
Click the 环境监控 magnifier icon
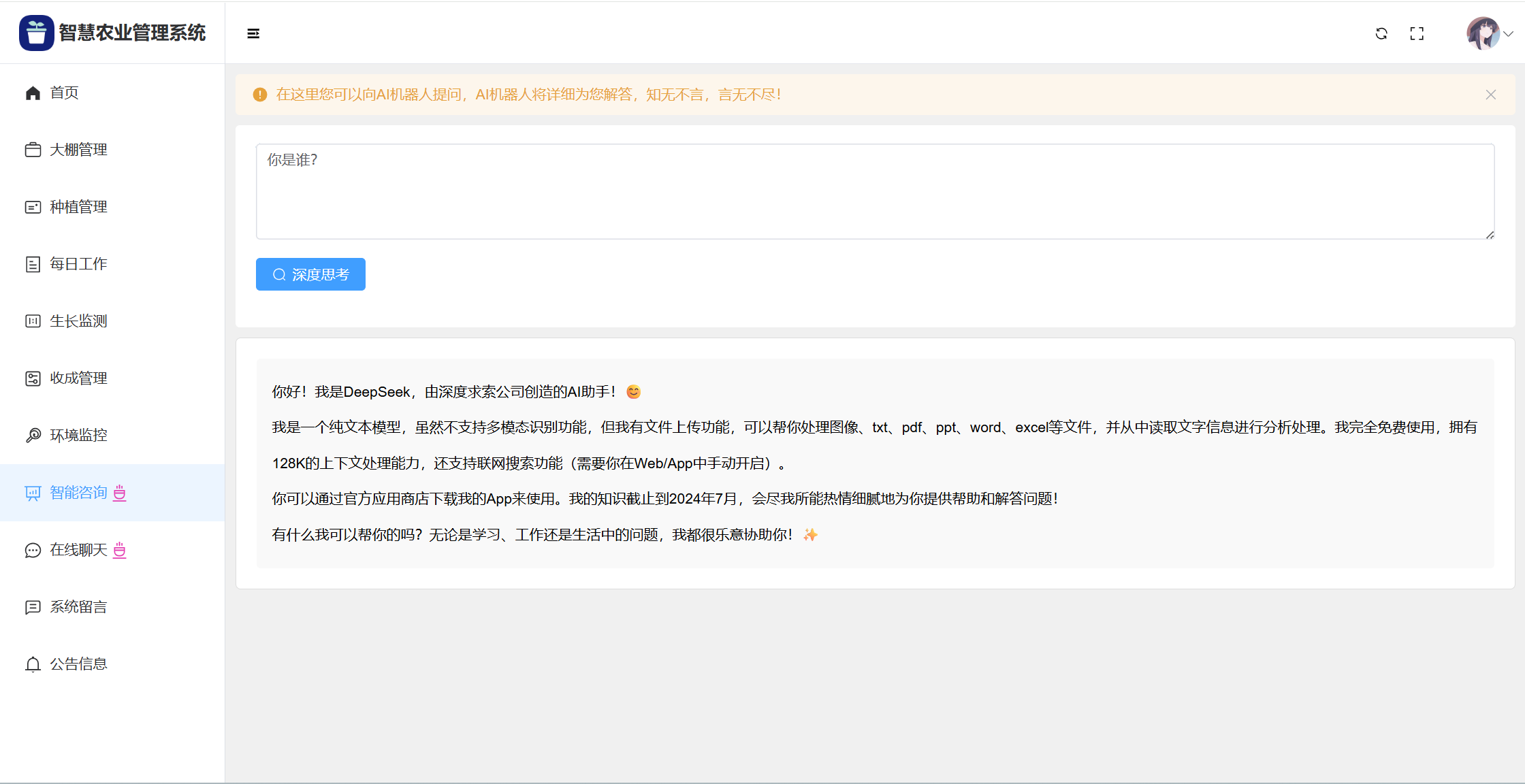click(33, 436)
